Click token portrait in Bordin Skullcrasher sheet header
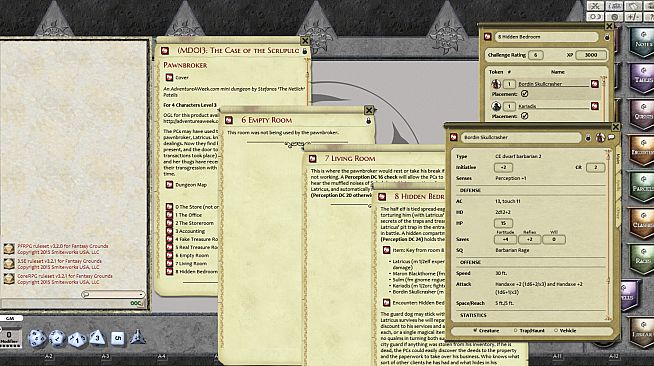 (600, 137)
